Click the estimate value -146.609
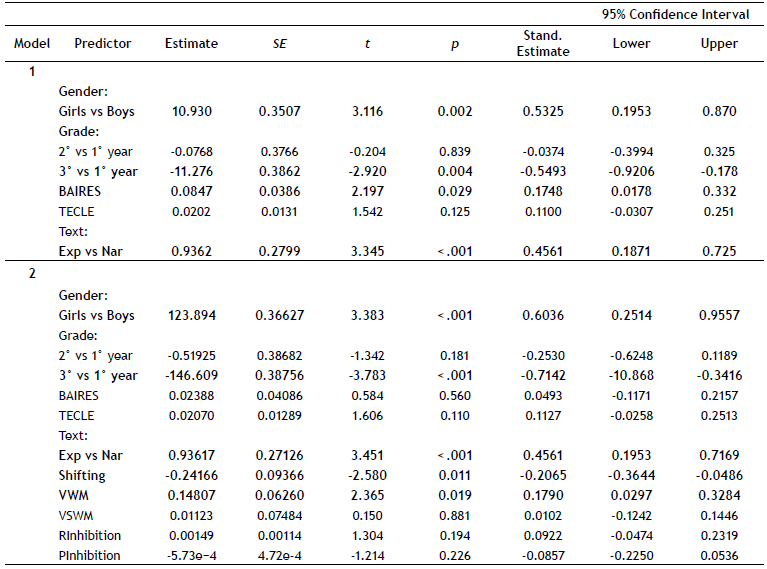 190,375
